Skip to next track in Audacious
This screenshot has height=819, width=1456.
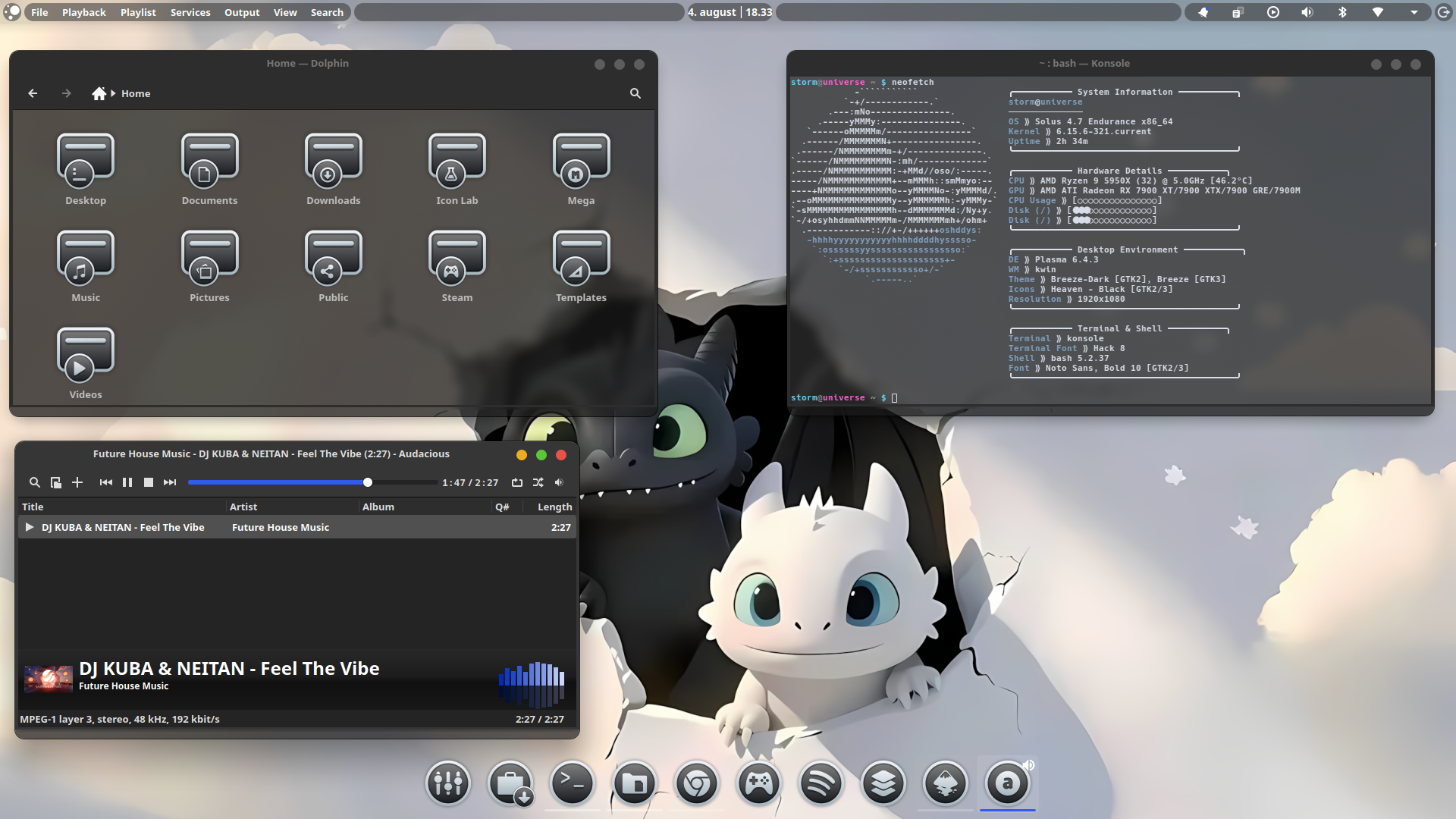170,482
